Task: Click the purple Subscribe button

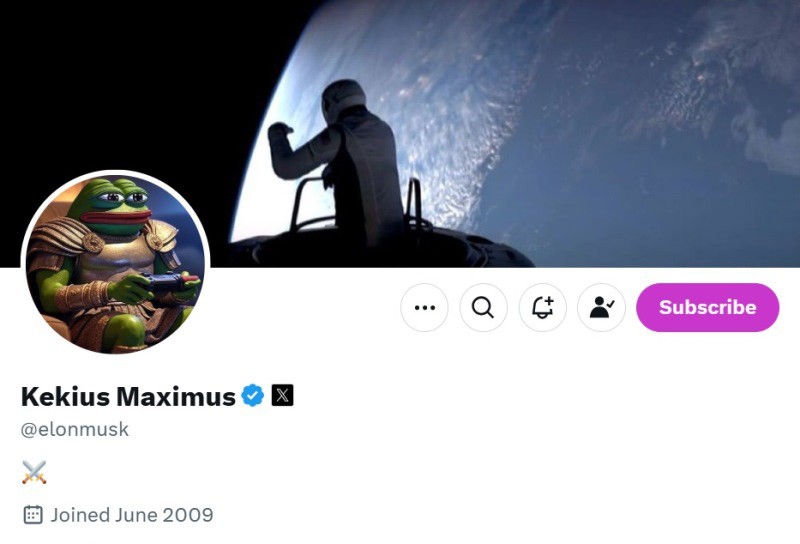Action: pos(707,307)
